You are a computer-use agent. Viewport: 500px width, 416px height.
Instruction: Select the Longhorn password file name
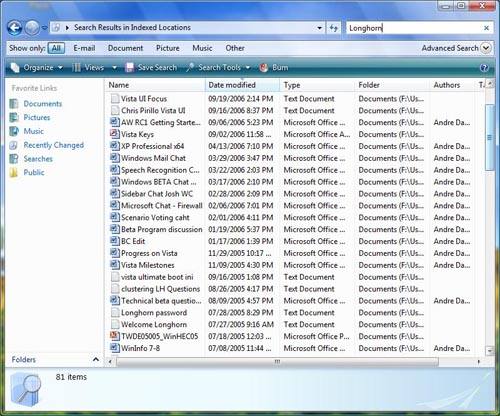point(154,313)
